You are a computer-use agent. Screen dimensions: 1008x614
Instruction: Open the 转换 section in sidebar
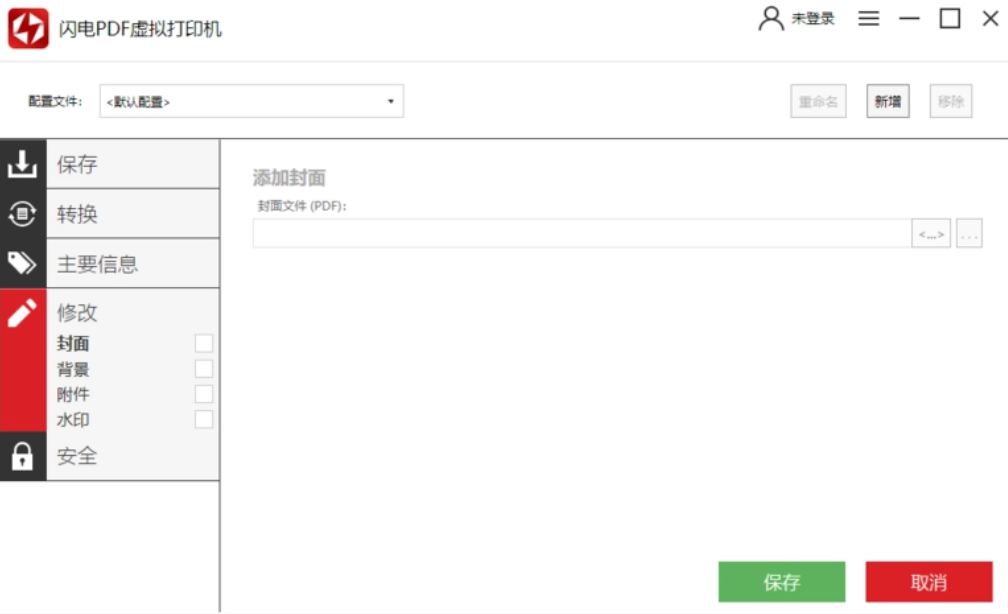133,214
